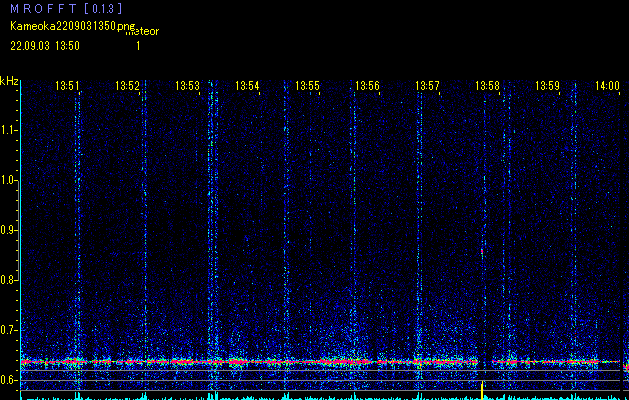This screenshot has height=400, width=629.
Task: Click the 0.9 frequency axis label
Action: [8, 230]
